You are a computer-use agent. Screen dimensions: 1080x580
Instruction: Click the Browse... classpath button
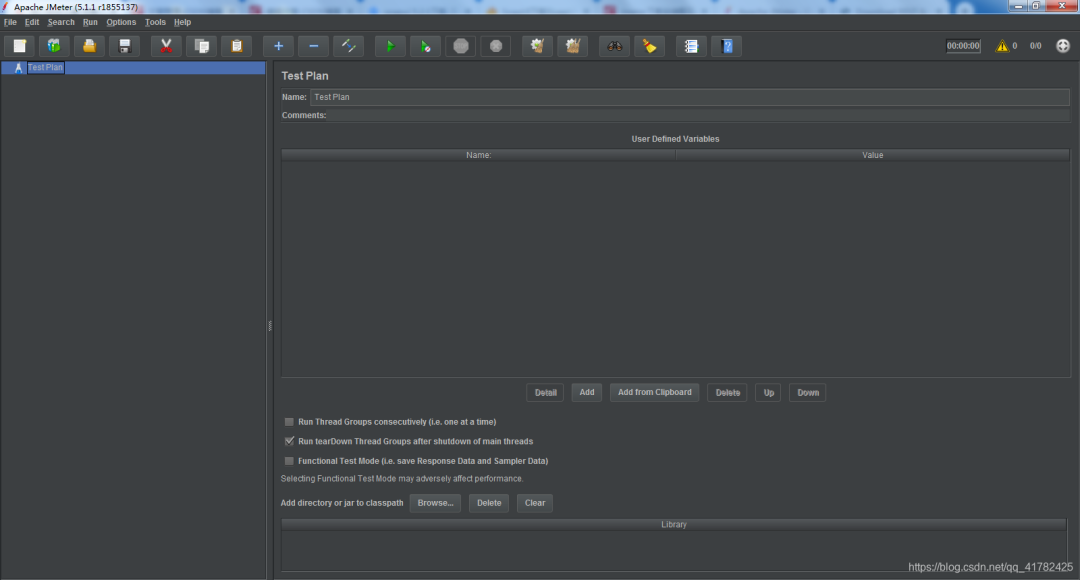pyautogui.click(x=435, y=503)
